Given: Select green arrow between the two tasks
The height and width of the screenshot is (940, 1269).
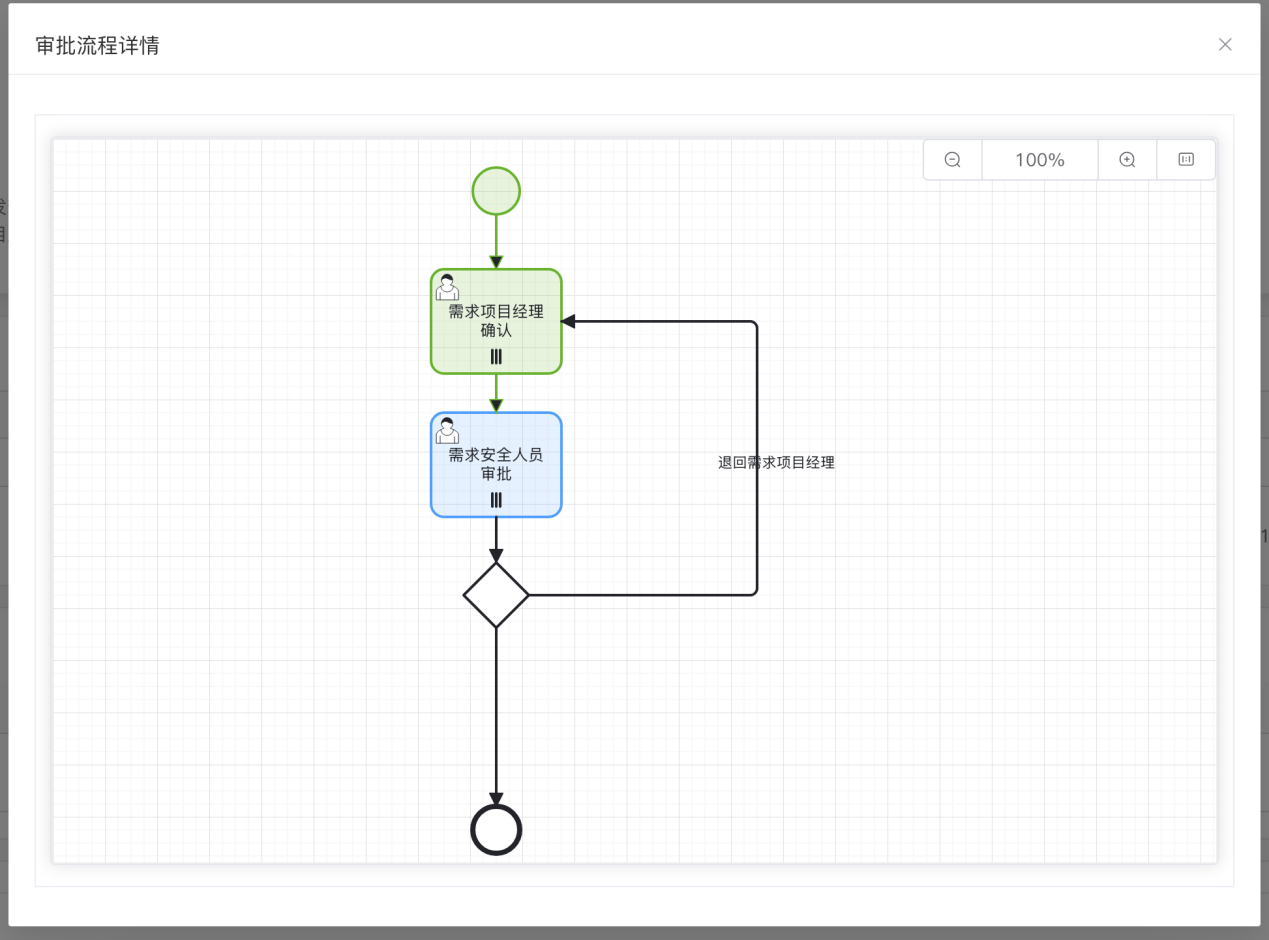Looking at the screenshot, I should pos(496,393).
